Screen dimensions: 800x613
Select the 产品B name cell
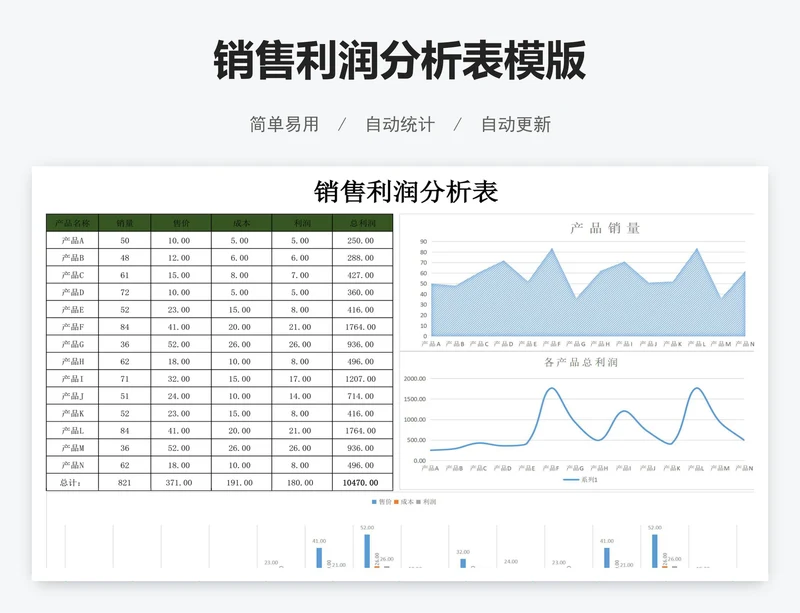[72, 258]
